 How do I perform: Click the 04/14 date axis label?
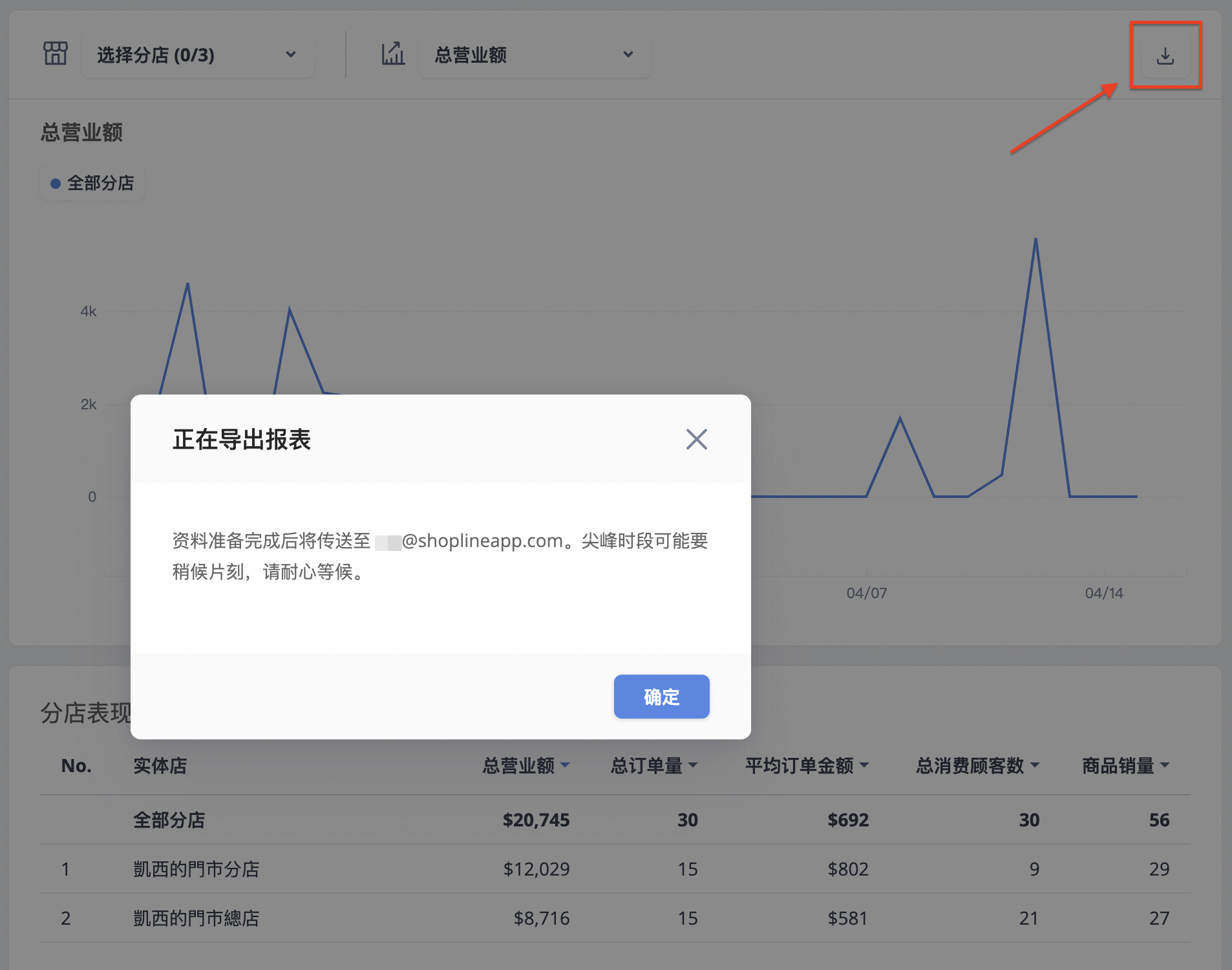click(1104, 593)
